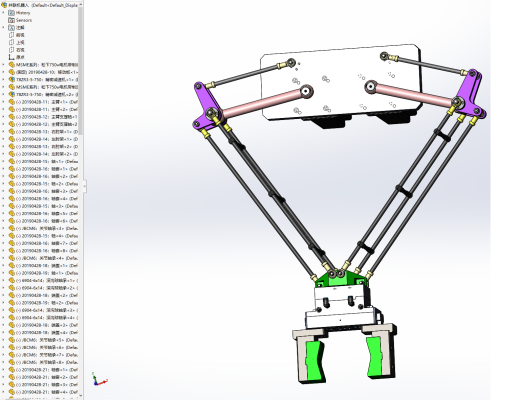Image resolution: width=520 pixels, height=400 pixels.
Task: Select the JBCM6 <3> joint bearing component
Action: click(44, 228)
